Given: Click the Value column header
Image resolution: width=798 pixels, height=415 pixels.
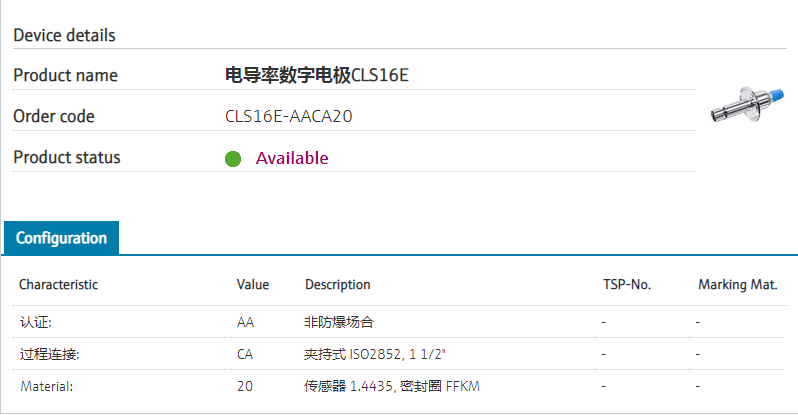Looking at the screenshot, I should 253,285.
